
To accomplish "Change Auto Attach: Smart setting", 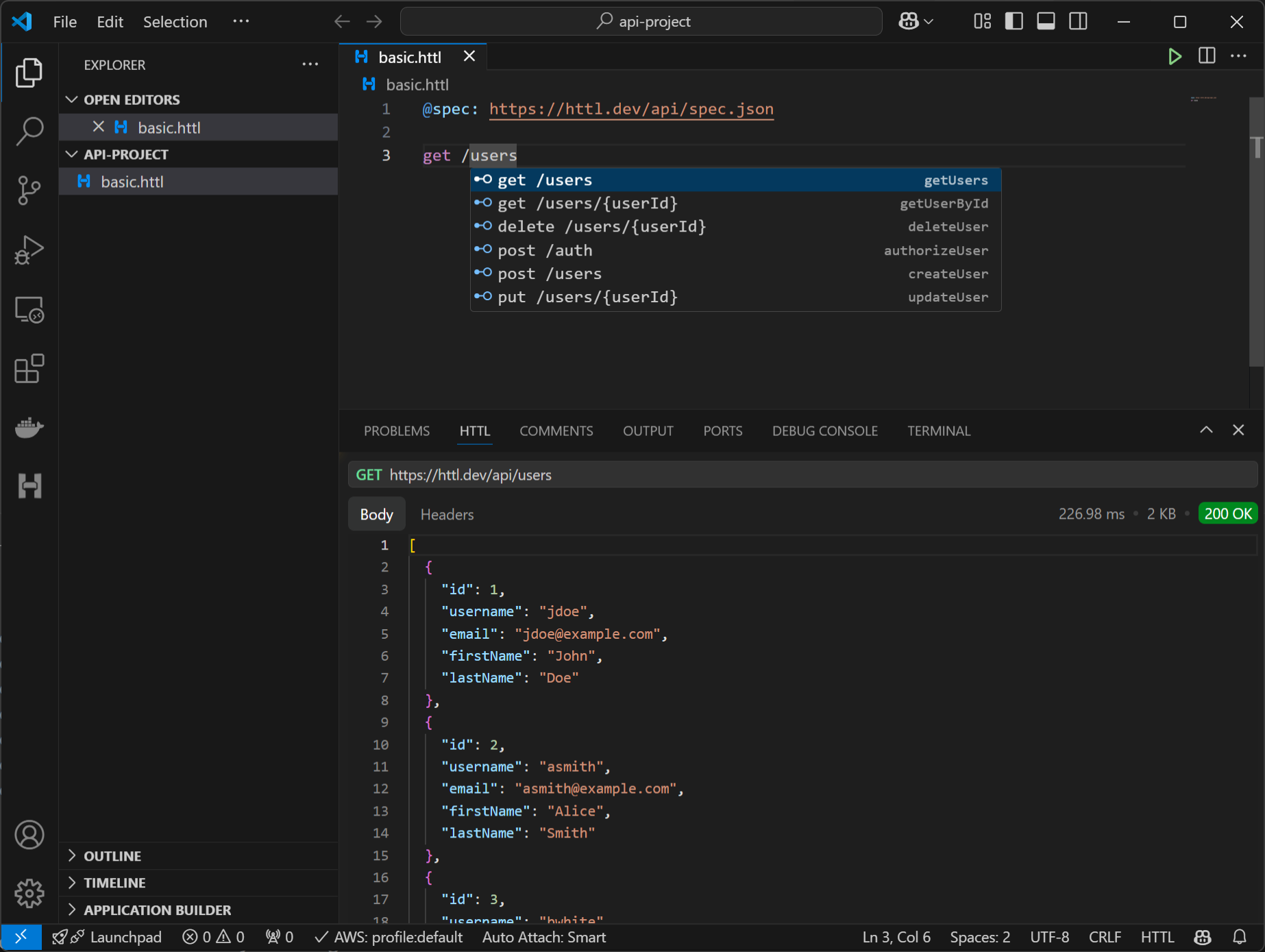I will pyautogui.click(x=544, y=936).
